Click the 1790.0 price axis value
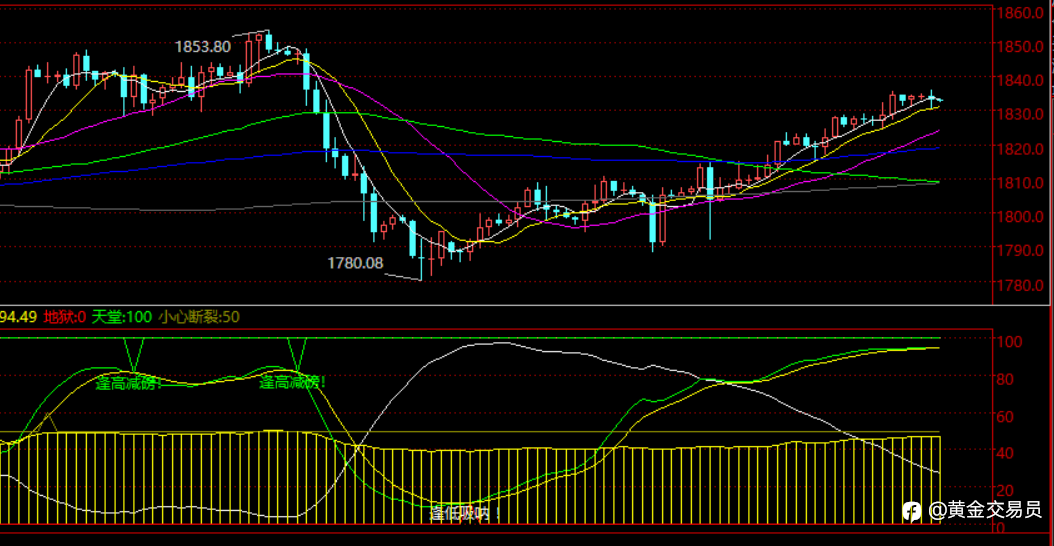This screenshot has height=546, width=1054. (1021, 250)
